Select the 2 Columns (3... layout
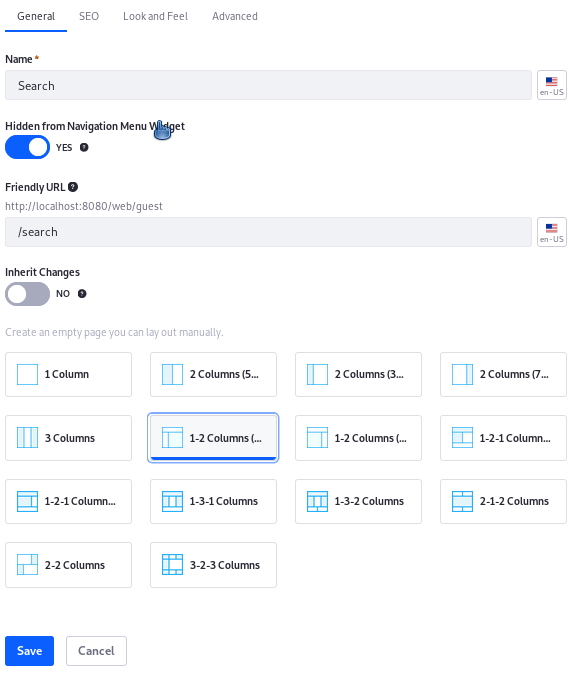Image resolution: width=572 pixels, height=677 pixels. click(358, 374)
